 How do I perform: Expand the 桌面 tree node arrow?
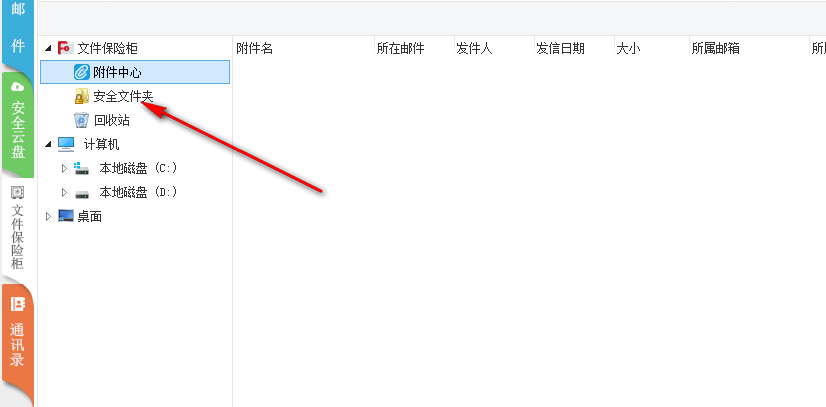(x=48, y=216)
